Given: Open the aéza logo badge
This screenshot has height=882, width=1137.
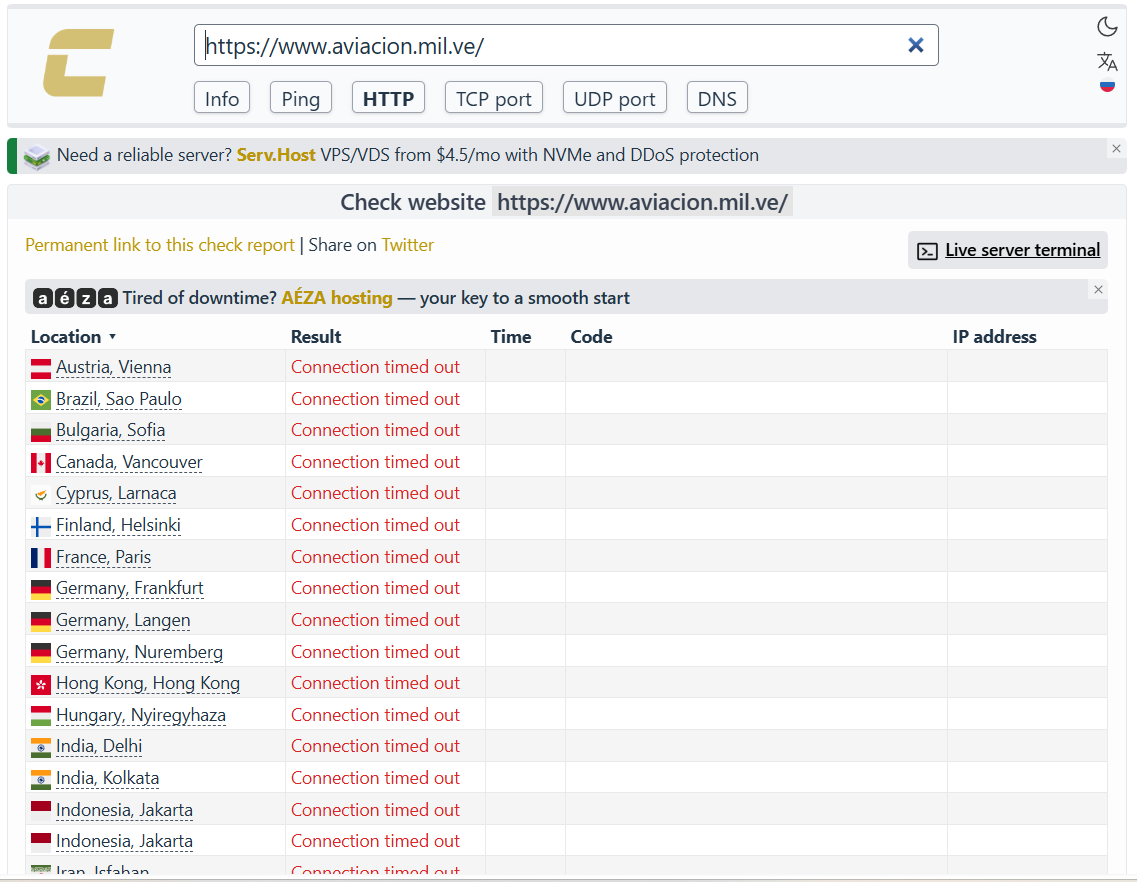Looking at the screenshot, I should pos(75,298).
